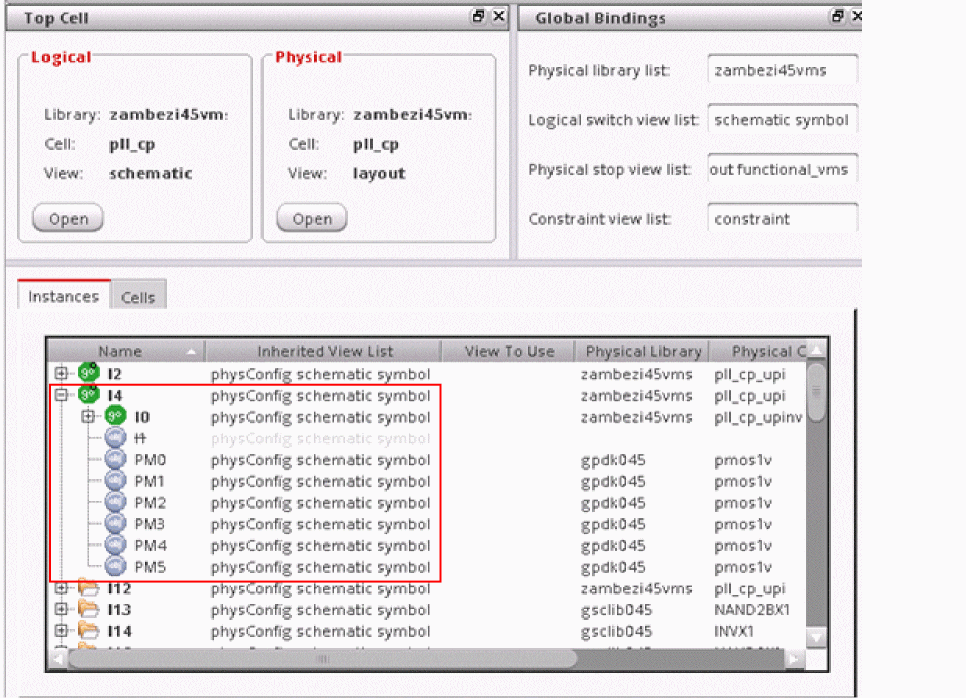Click the table's scroll right arrow
Viewport: 966px width, 698px height.
794,659
